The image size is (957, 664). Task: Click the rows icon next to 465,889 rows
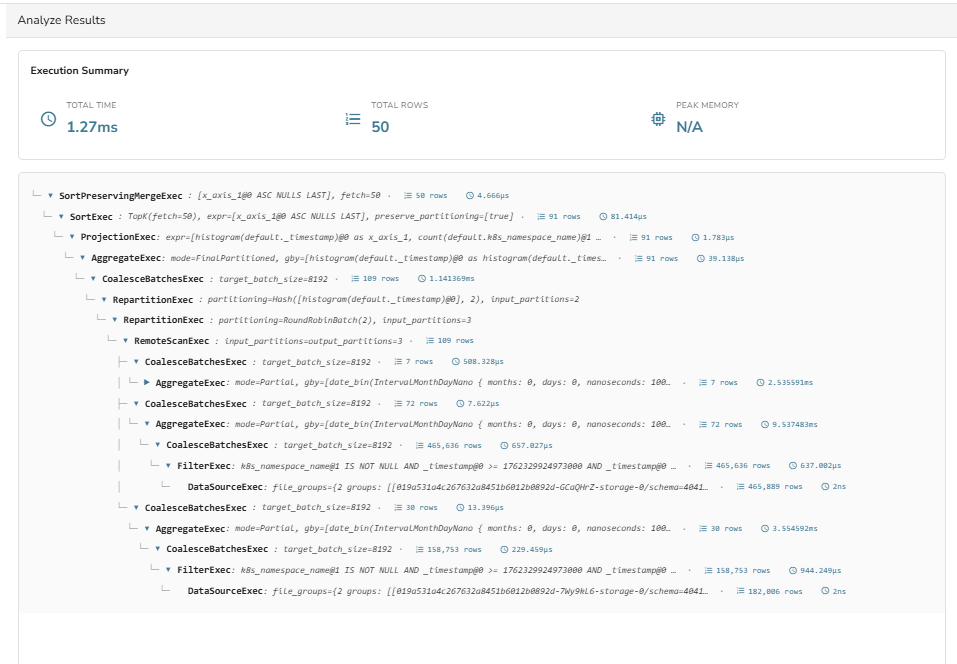point(740,486)
